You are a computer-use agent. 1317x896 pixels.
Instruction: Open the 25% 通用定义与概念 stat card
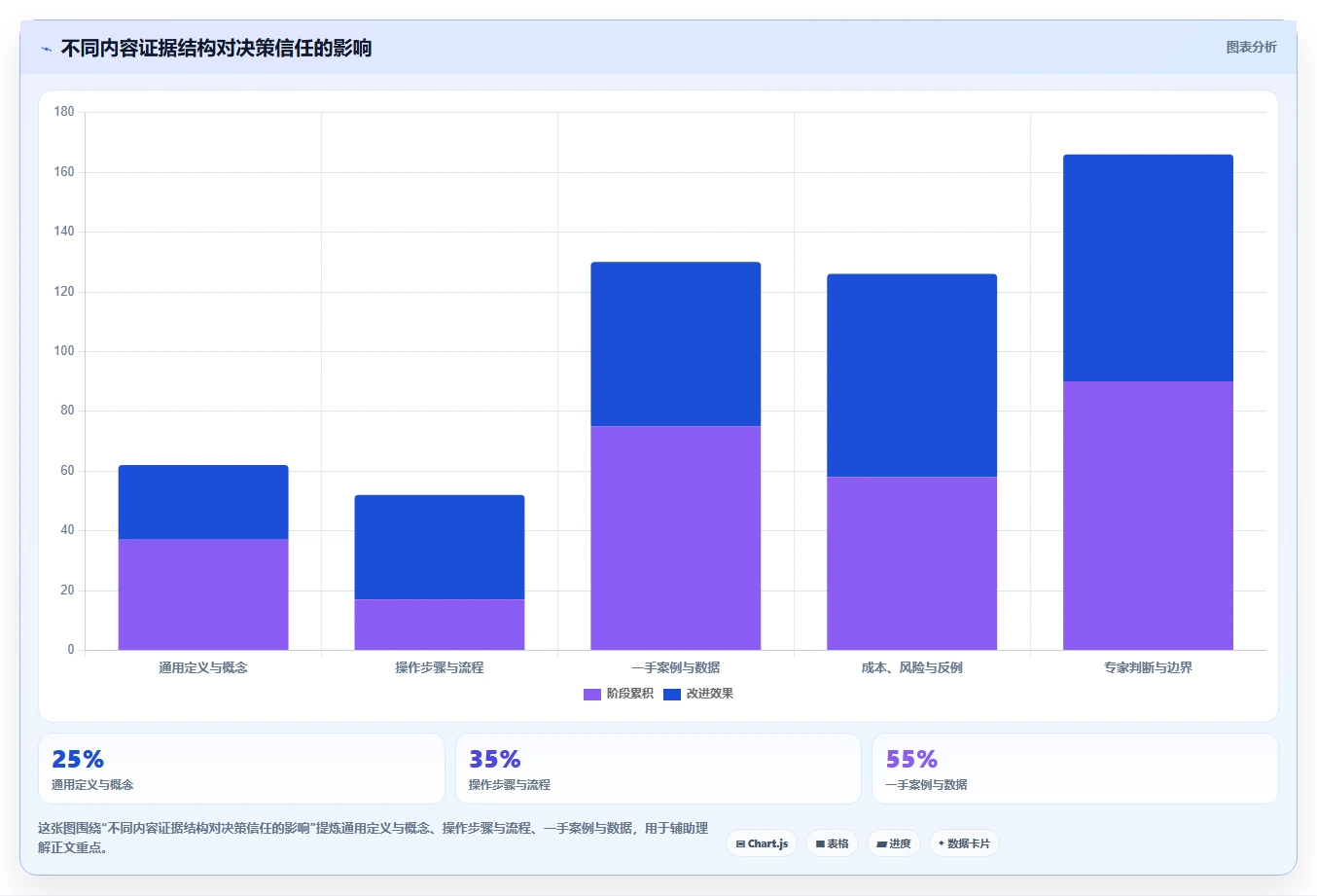point(241,769)
